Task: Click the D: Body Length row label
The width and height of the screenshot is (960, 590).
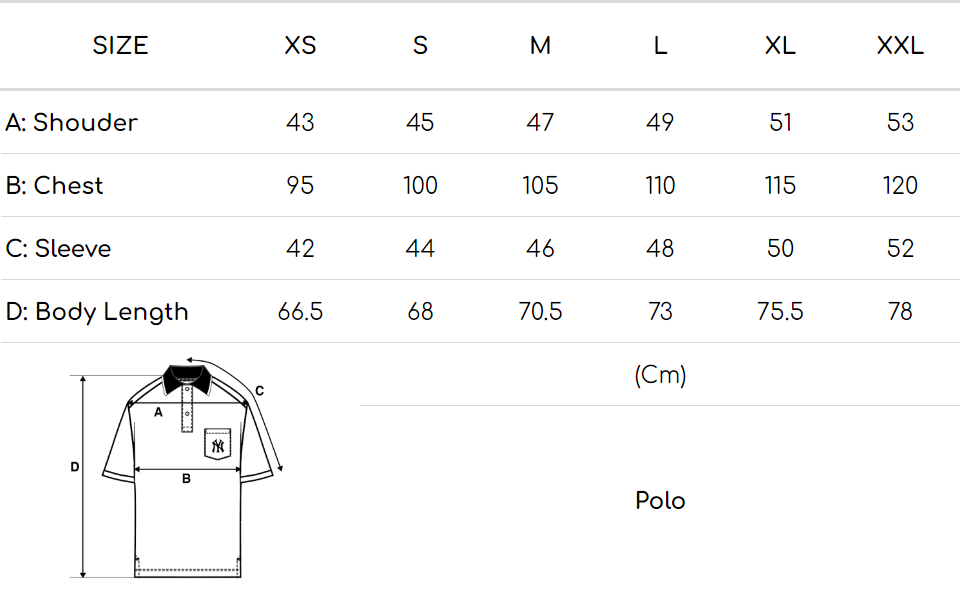Action: coord(97,311)
